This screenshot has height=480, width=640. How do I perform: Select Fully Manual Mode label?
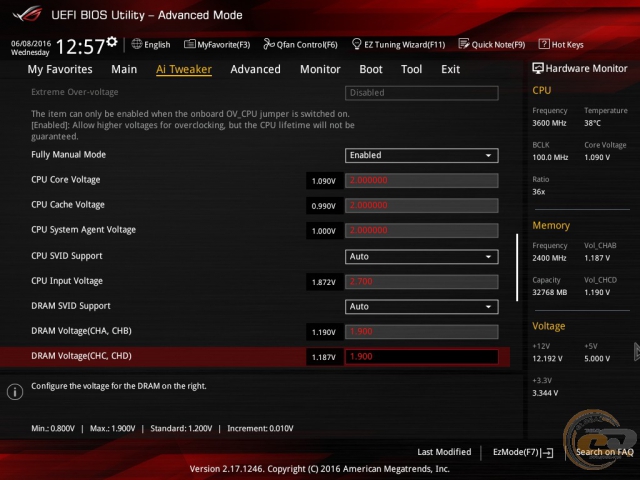tap(68, 155)
